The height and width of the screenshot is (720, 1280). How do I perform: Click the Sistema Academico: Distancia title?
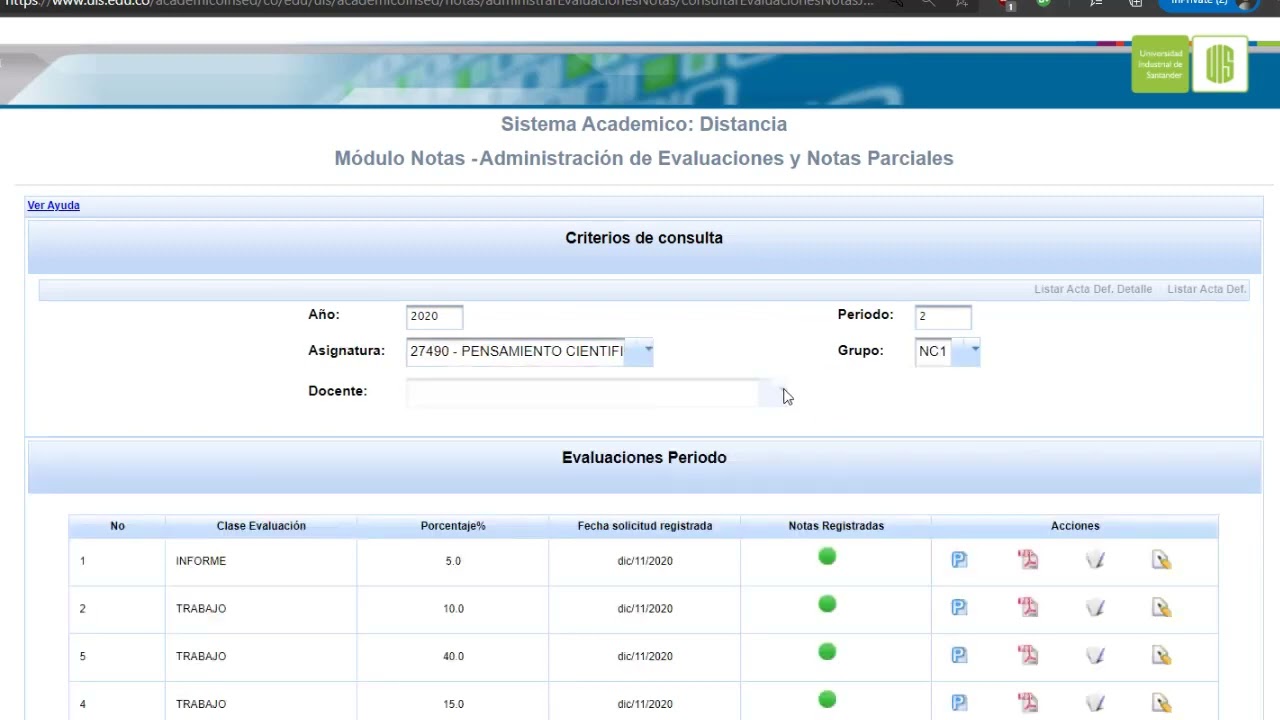pyautogui.click(x=644, y=124)
